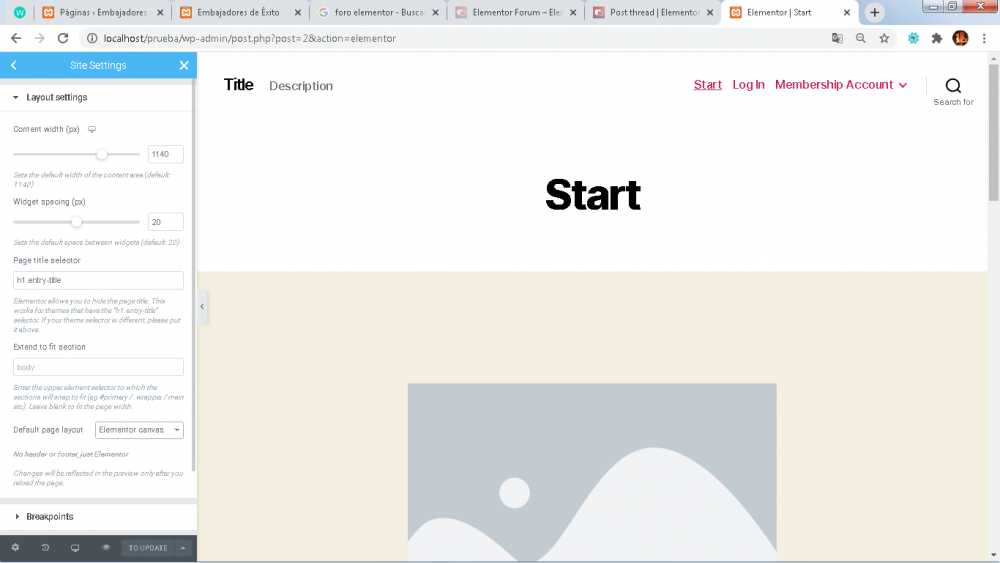Image resolution: width=1000 pixels, height=563 pixels.
Task: Open the Extensions puzzle icon
Action: [937, 38]
